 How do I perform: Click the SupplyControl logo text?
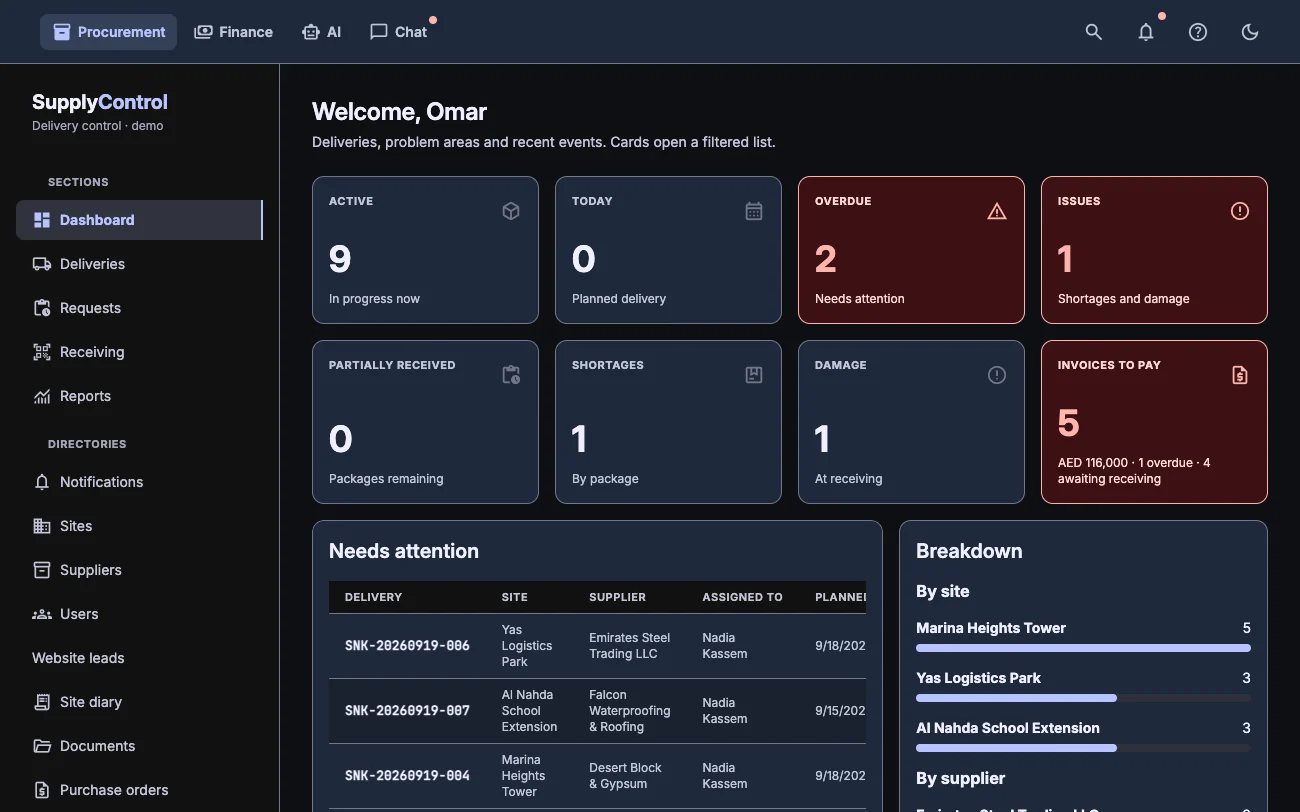(x=100, y=102)
